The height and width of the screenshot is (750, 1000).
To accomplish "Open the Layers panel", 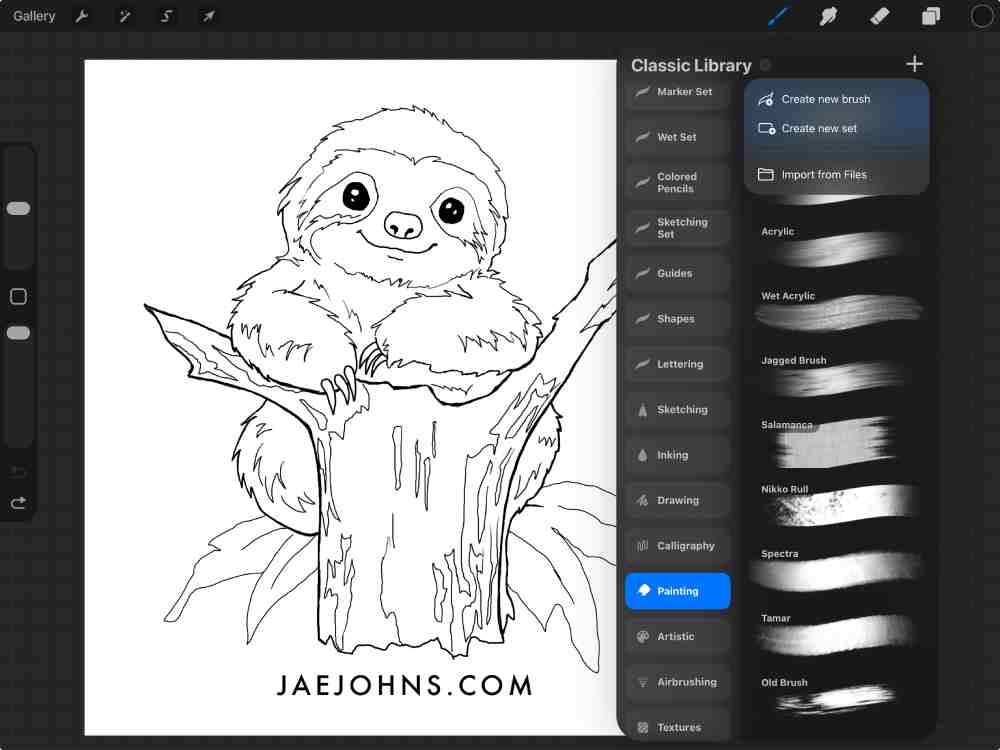I will (x=930, y=16).
